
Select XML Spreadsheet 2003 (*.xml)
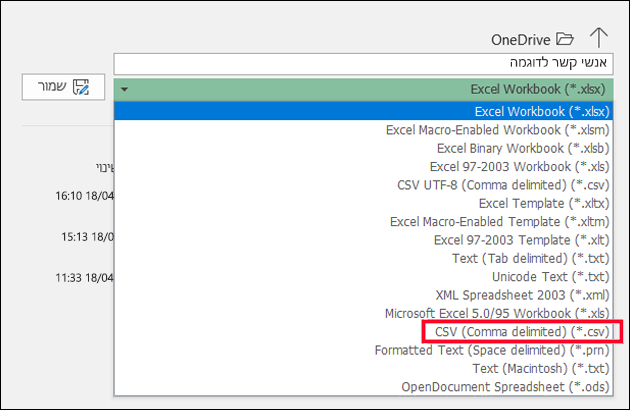coord(363,295)
